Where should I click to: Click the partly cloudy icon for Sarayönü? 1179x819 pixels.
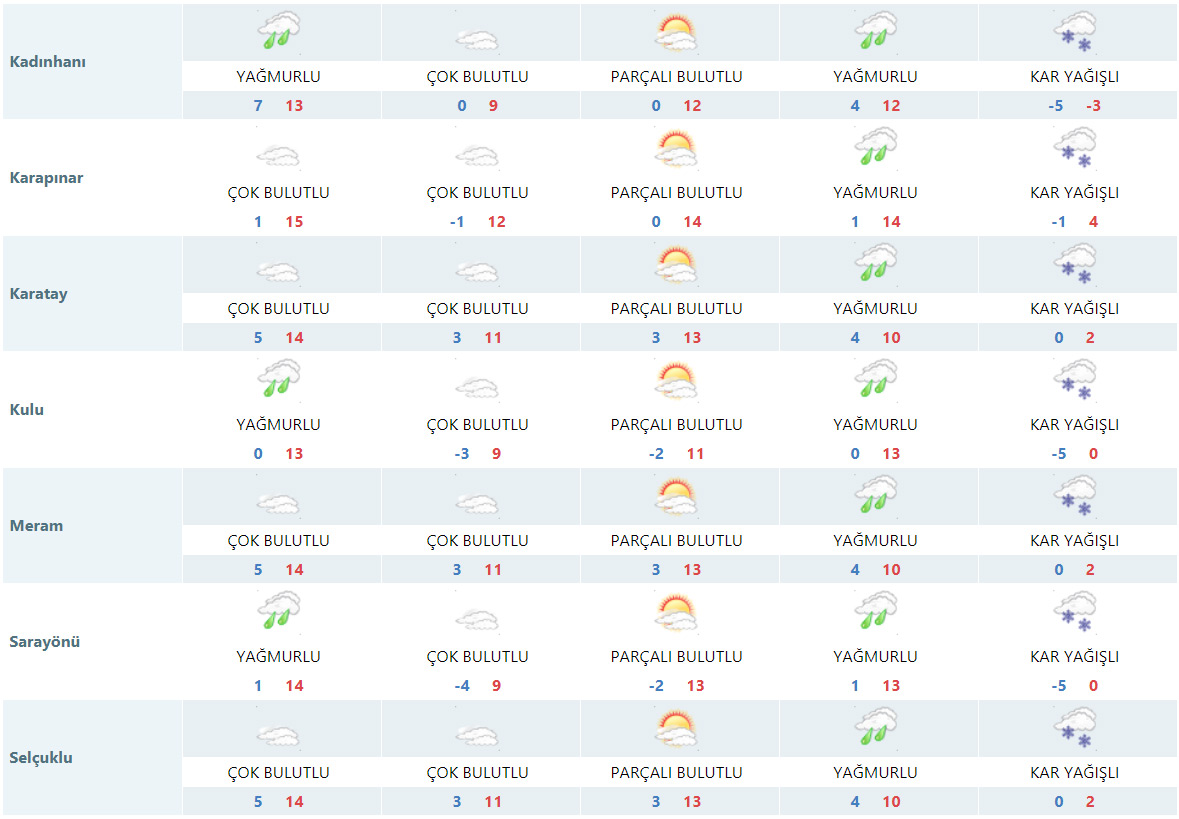676,613
